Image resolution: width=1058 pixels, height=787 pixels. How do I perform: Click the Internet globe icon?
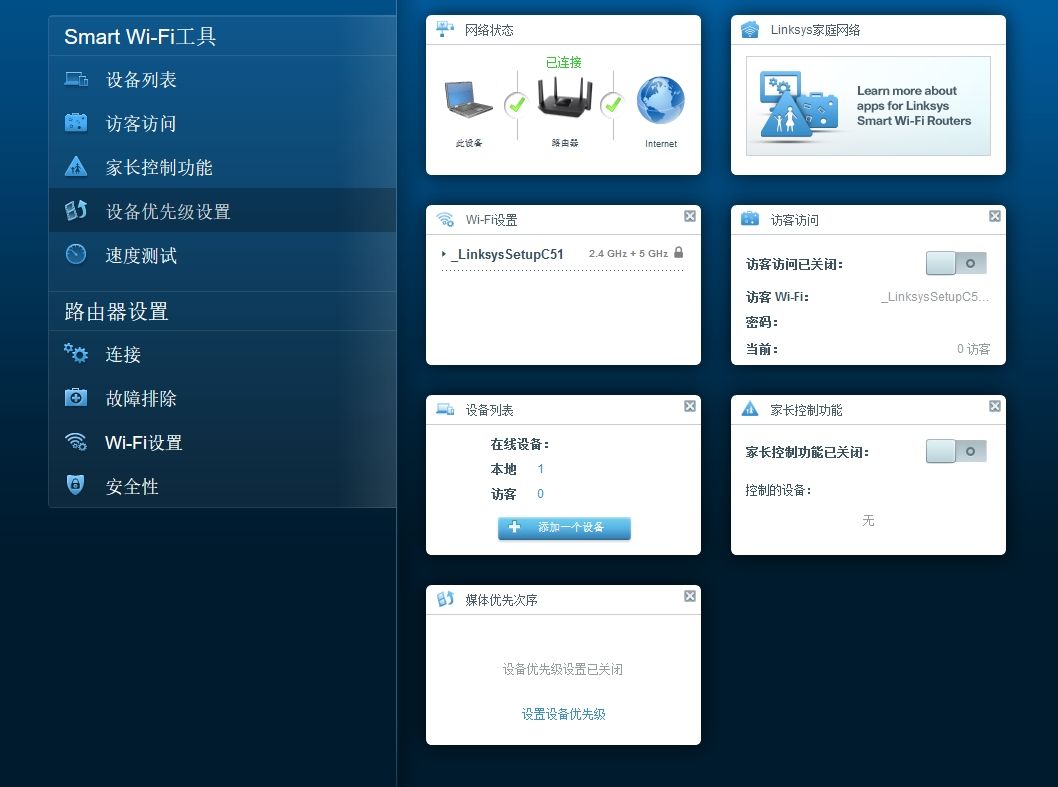tap(661, 100)
